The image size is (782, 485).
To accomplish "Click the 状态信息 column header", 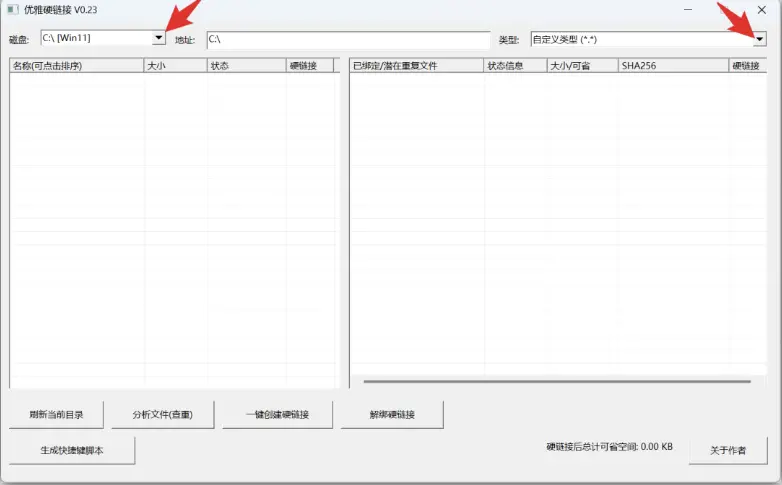I will click(x=515, y=65).
